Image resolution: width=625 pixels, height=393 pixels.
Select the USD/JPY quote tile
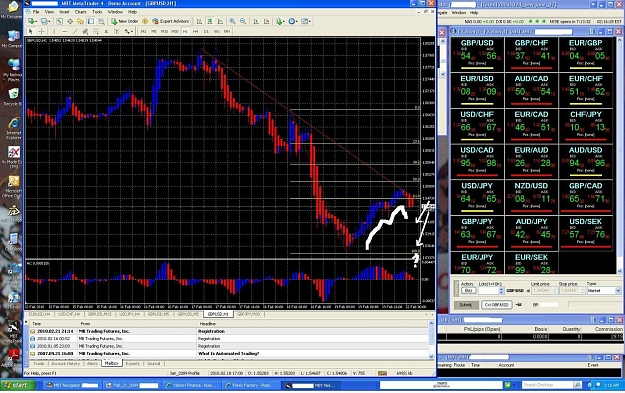point(477,197)
